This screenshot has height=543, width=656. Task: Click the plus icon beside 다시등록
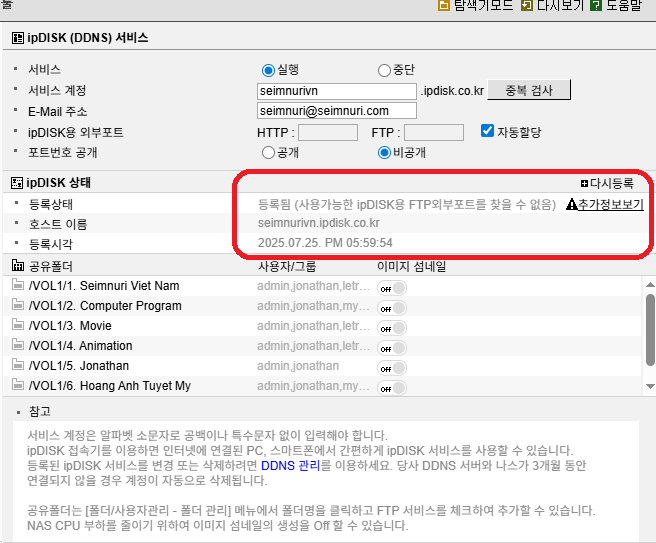pyautogui.click(x=584, y=184)
